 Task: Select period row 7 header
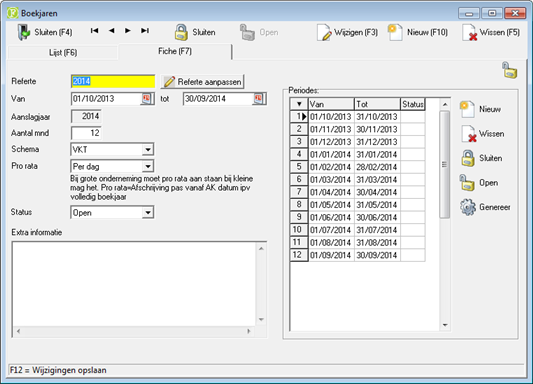tap(299, 192)
